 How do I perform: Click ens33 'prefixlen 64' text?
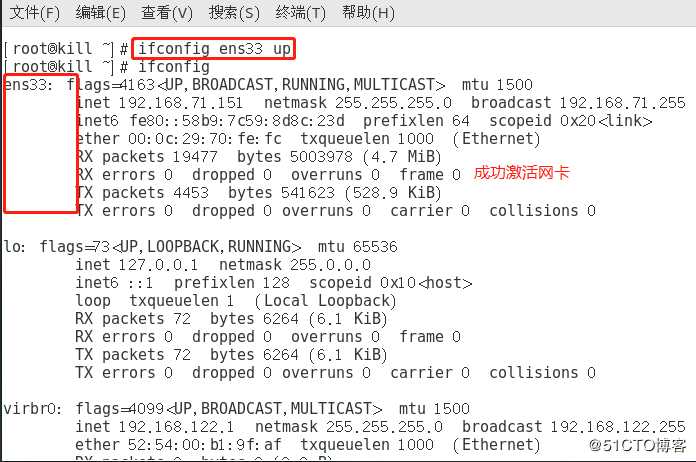(x=416, y=121)
